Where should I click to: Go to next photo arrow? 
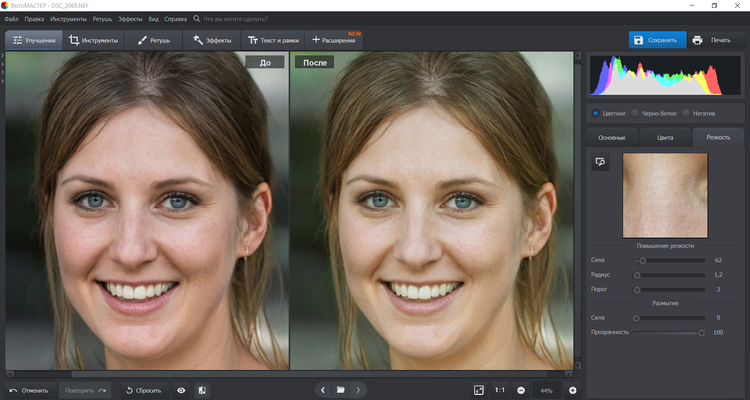pyautogui.click(x=358, y=389)
